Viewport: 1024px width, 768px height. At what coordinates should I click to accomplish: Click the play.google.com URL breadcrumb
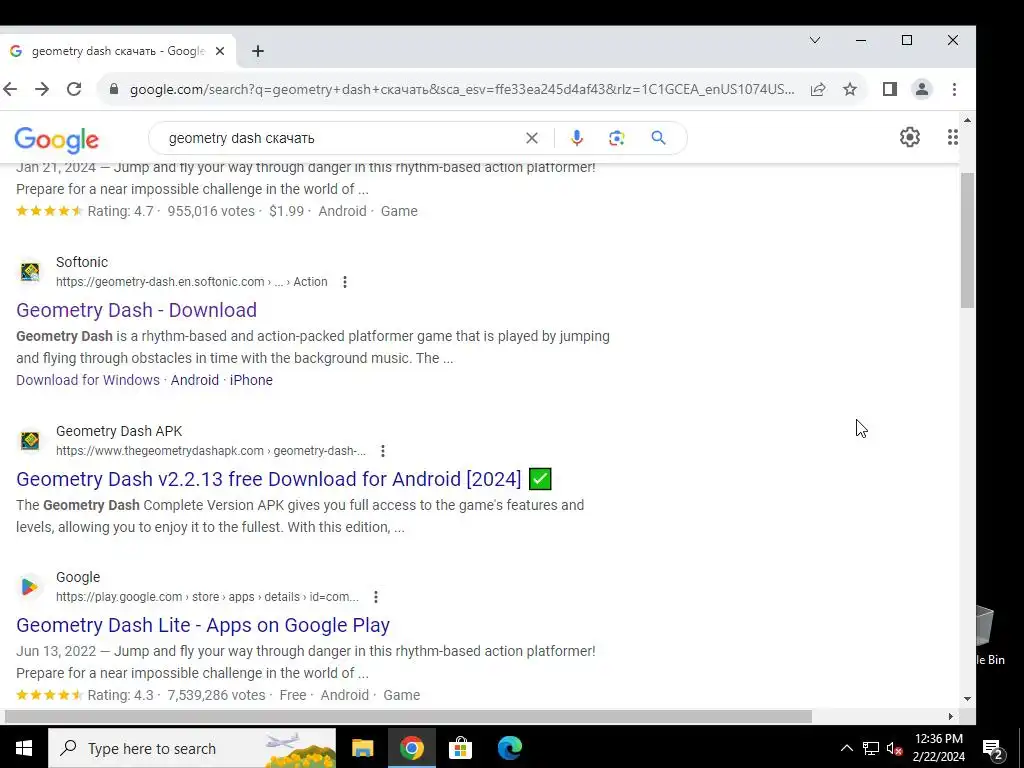[207, 597]
